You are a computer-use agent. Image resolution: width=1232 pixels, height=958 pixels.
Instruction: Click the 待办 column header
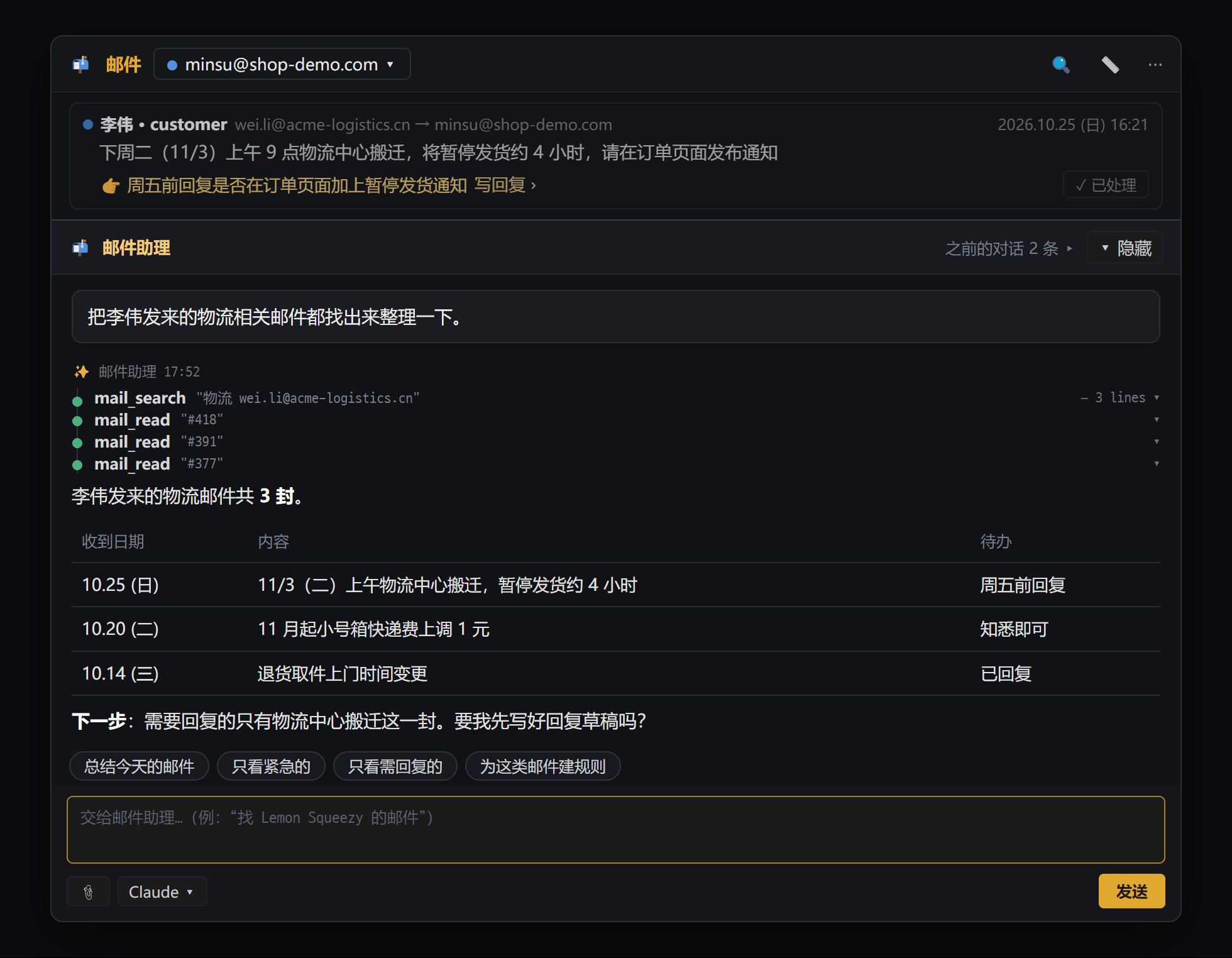tap(996, 542)
